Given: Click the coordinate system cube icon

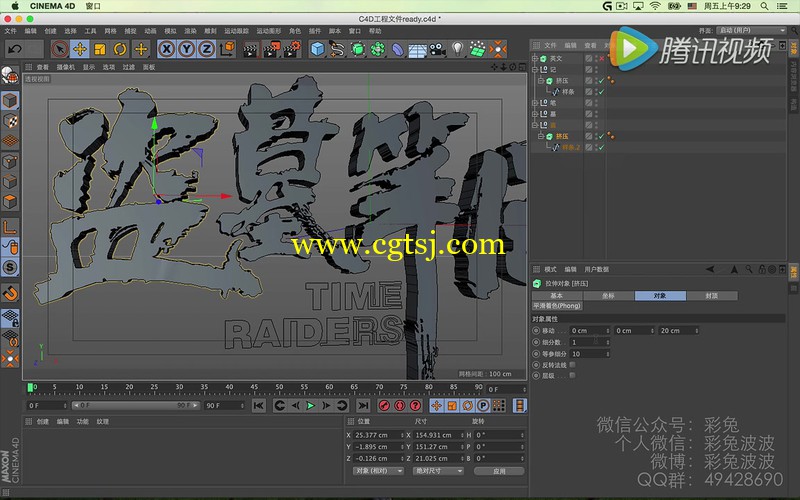Looking at the screenshot, I should click(x=227, y=49).
